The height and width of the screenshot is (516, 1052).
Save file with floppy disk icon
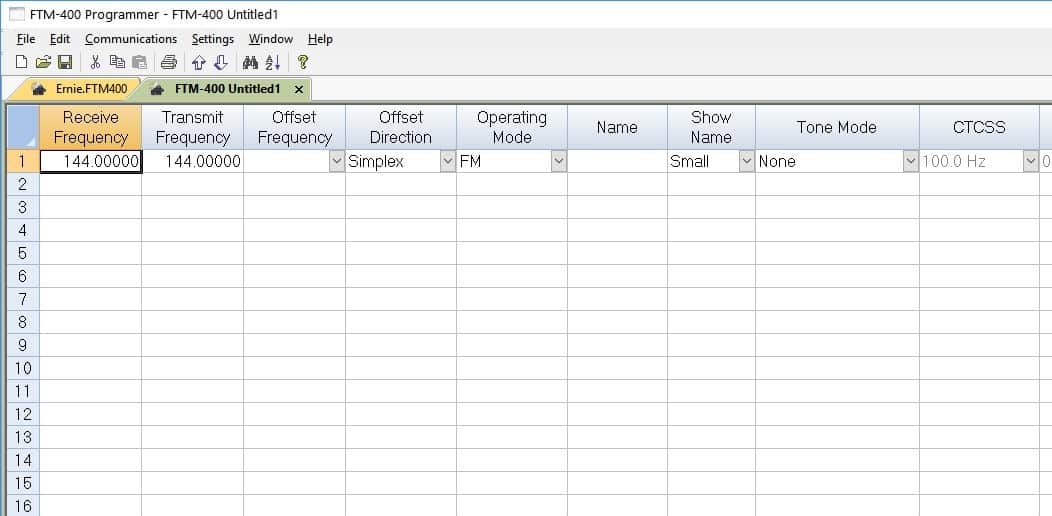[x=65, y=62]
